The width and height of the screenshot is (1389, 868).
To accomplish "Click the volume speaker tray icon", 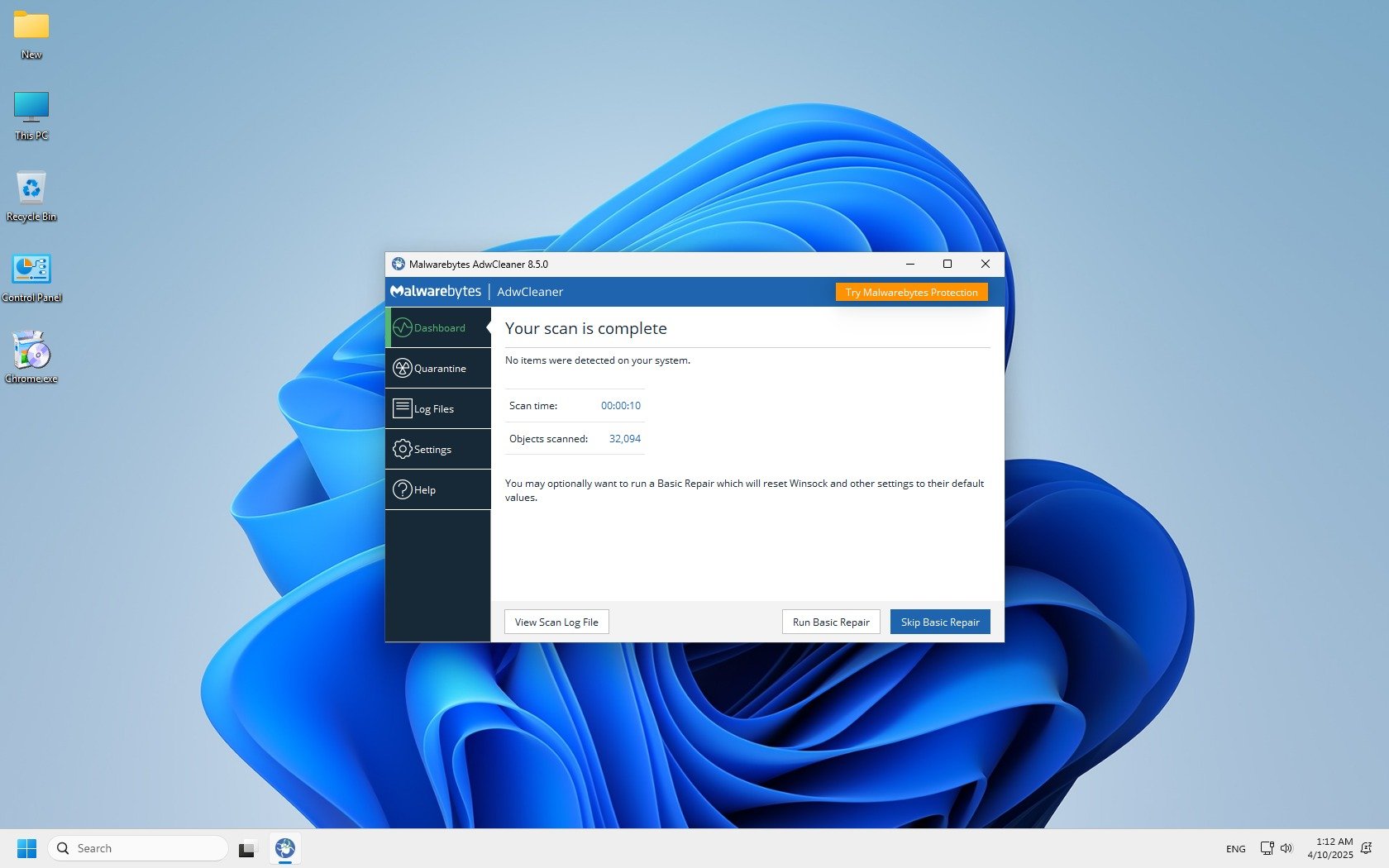I will pyautogui.click(x=1286, y=848).
